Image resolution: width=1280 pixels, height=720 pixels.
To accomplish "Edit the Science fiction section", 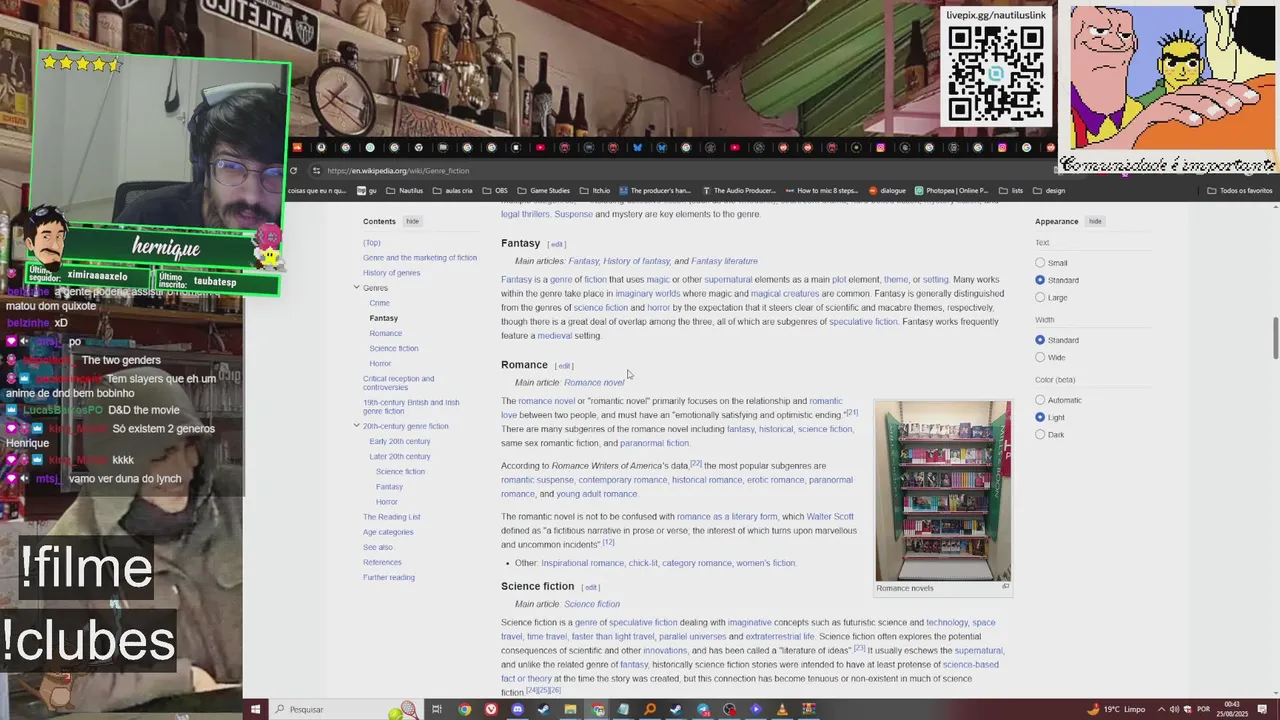I will [591, 587].
